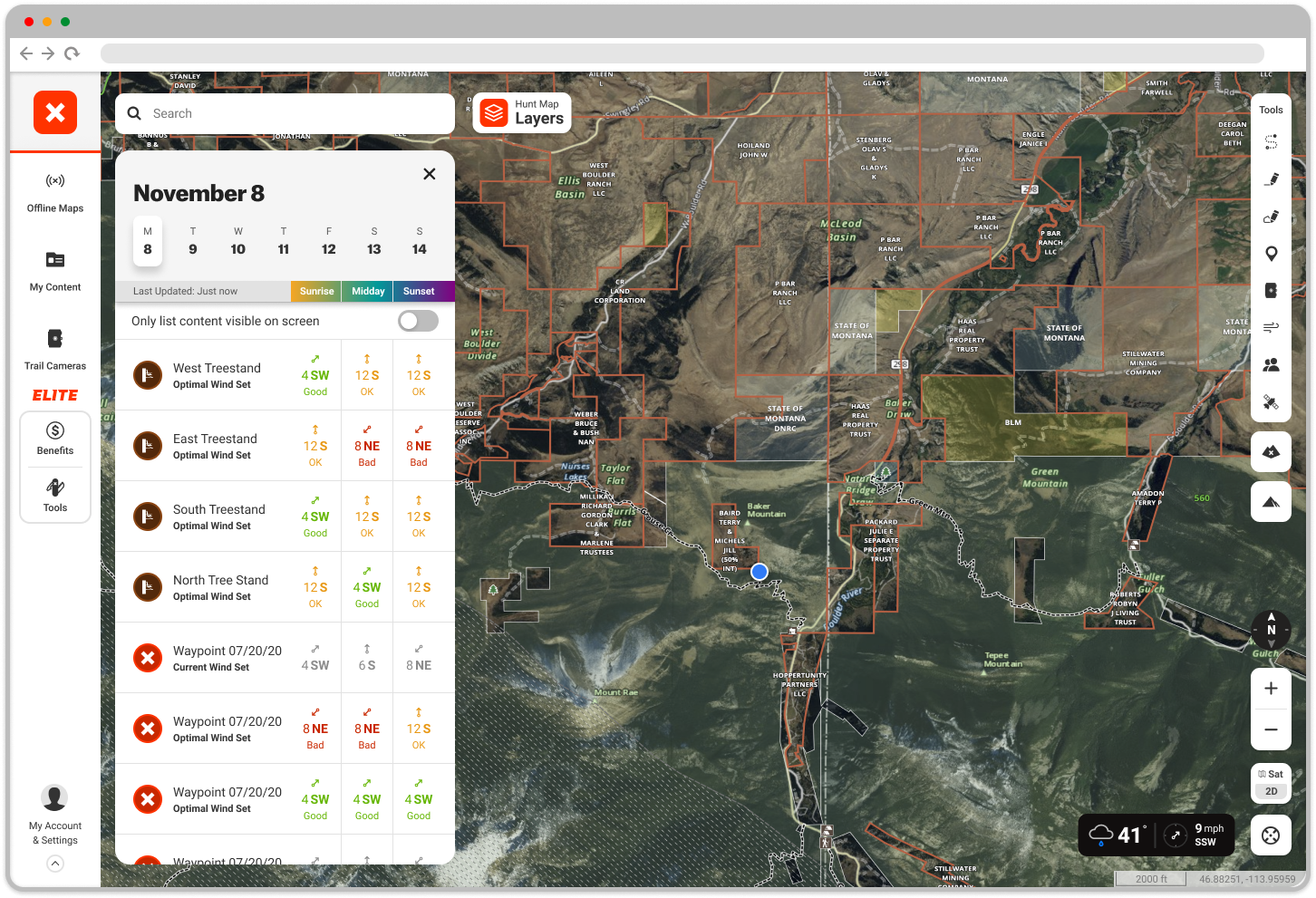Open Offline Maps in the sidebar

(55, 193)
